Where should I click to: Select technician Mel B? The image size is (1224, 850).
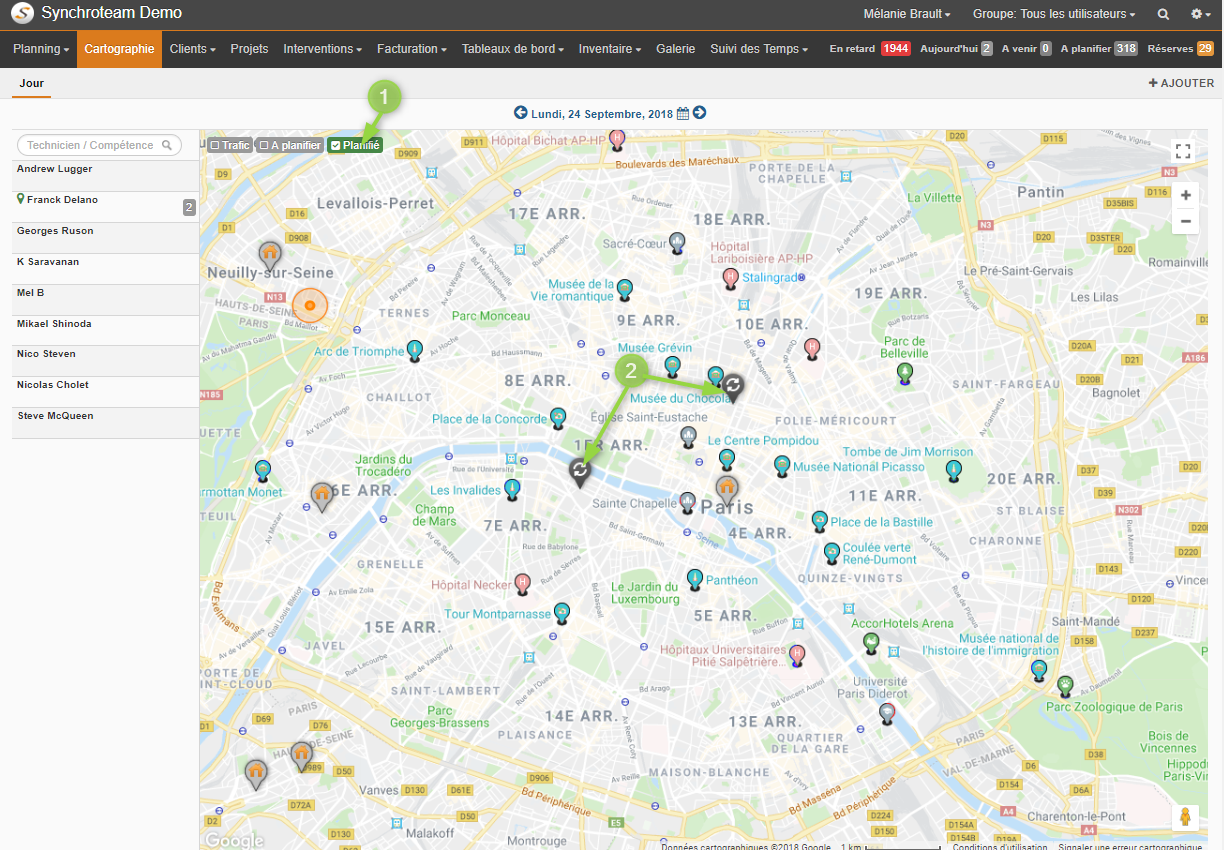(106, 300)
